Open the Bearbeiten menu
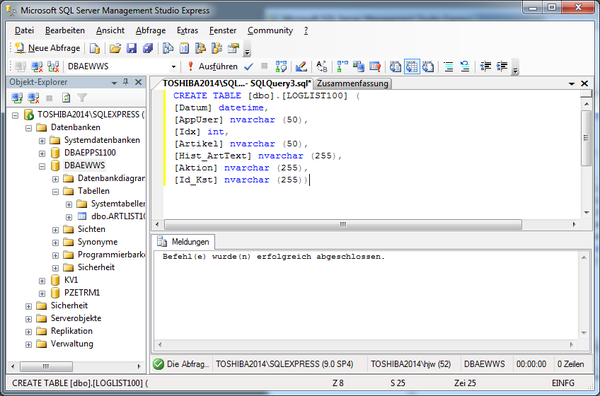 point(65,31)
